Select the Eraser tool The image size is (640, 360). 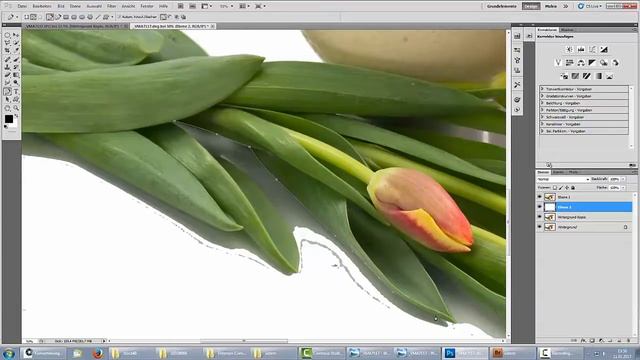click(x=7, y=75)
